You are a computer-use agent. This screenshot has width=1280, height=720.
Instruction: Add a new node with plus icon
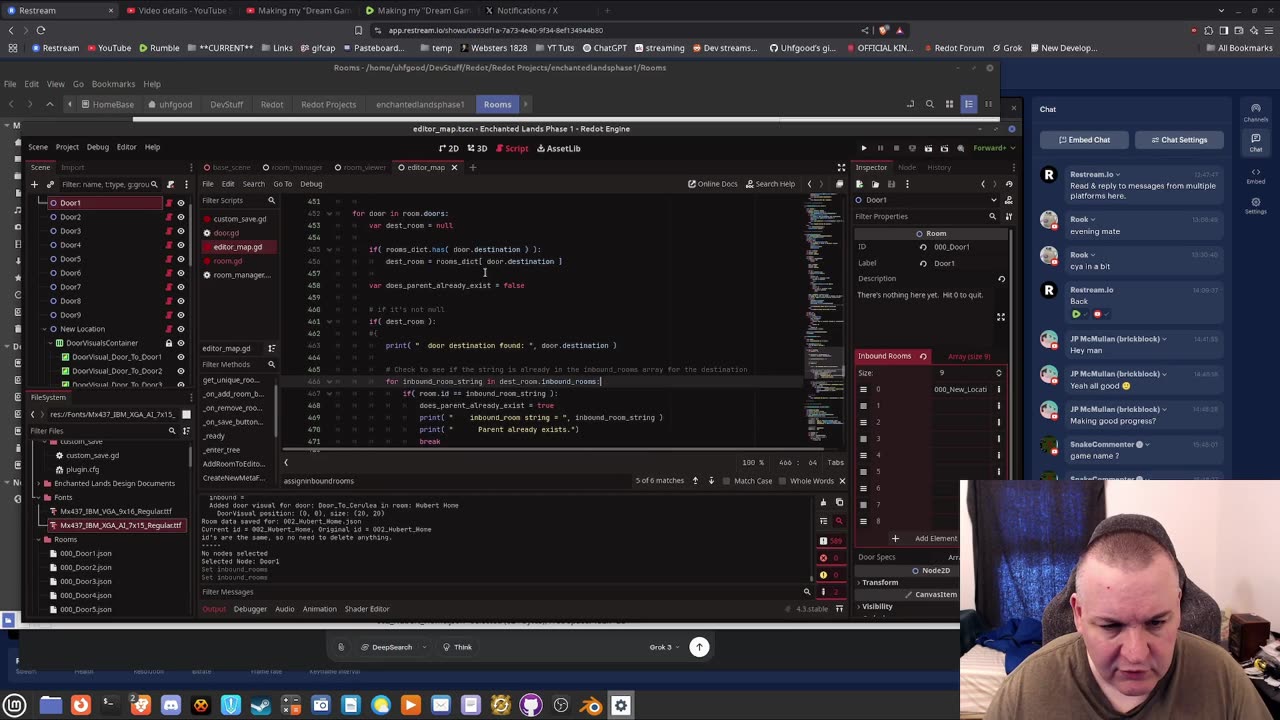pos(34,184)
